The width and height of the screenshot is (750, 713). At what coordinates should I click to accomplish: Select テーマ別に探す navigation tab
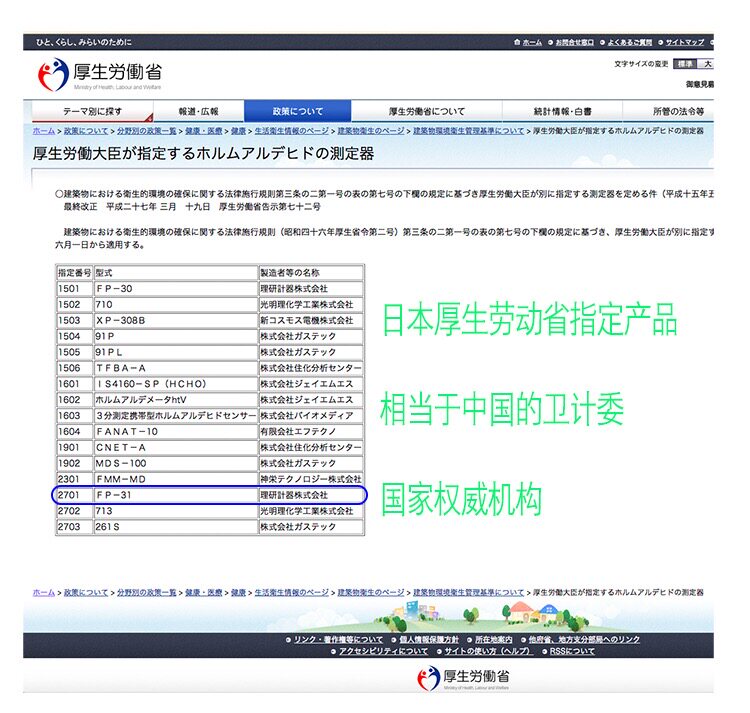click(x=93, y=111)
